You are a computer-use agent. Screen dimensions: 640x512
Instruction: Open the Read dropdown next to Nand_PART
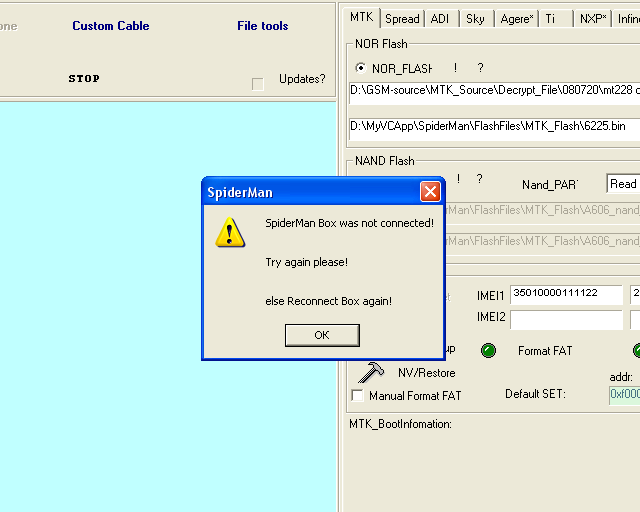[x=623, y=184]
